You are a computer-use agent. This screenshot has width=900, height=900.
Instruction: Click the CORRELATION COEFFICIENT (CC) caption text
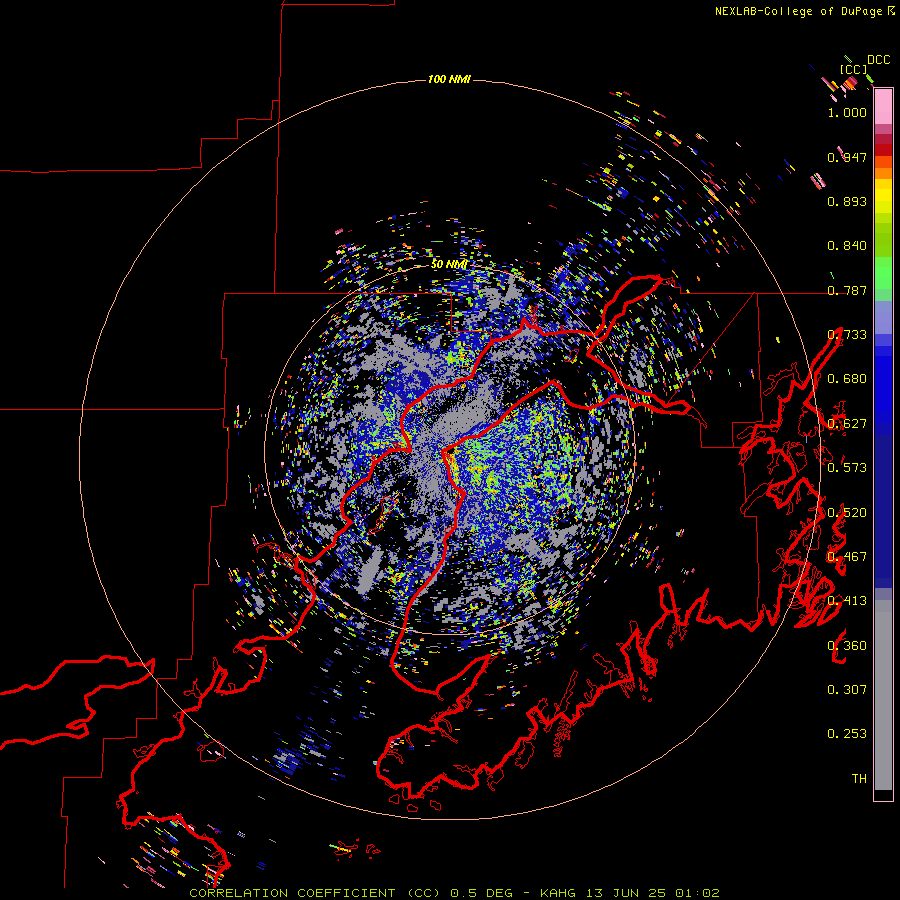coord(315,893)
